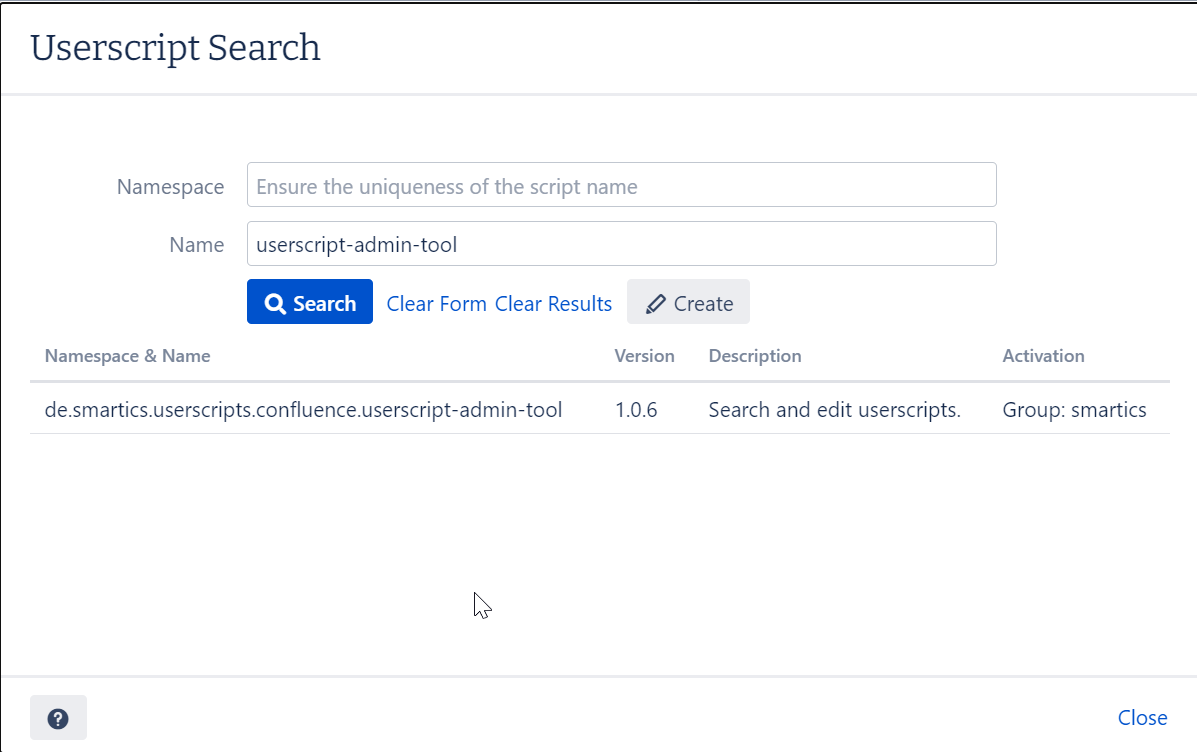
Task: Open help via the question mark icon
Action: [57, 717]
